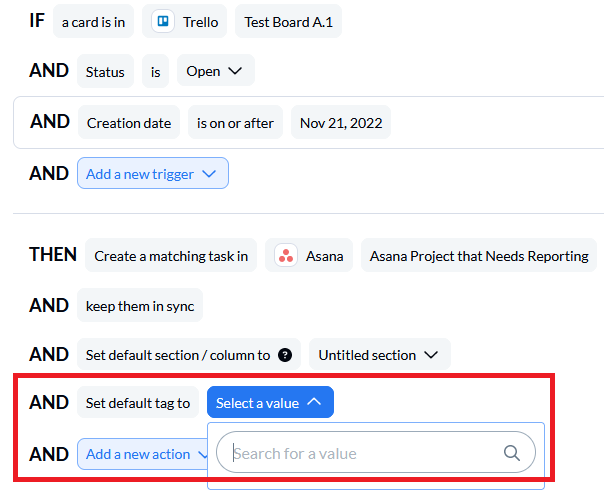The image size is (604, 496).
Task: Open the Status value Open dropdown
Action: click(x=216, y=71)
